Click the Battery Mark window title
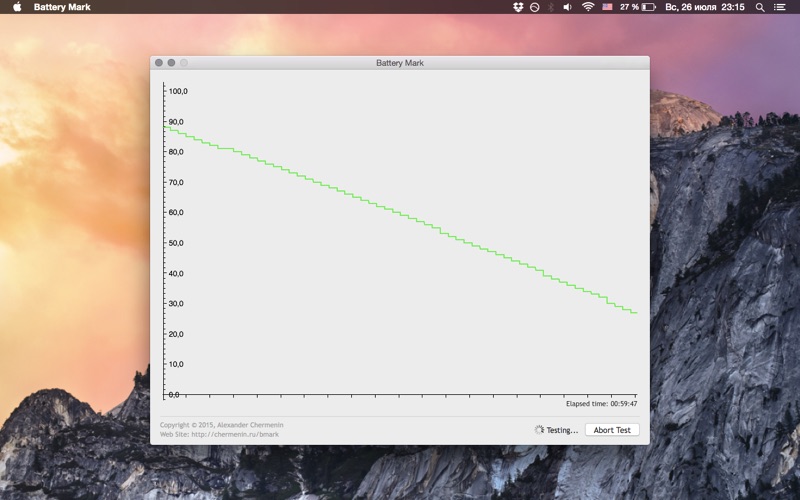The width and height of the screenshot is (800, 500). click(400, 63)
